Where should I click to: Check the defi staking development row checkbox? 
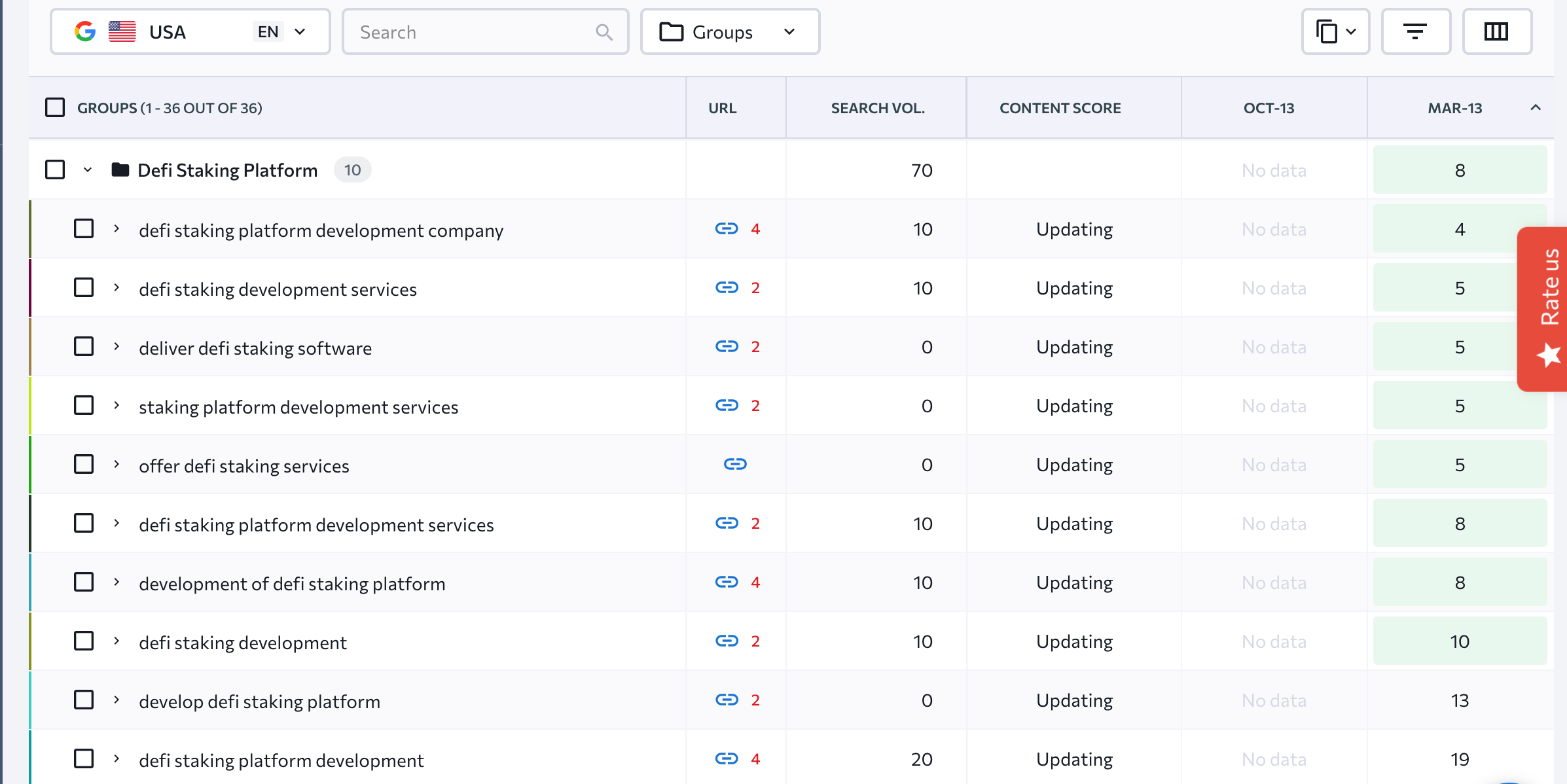click(84, 641)
